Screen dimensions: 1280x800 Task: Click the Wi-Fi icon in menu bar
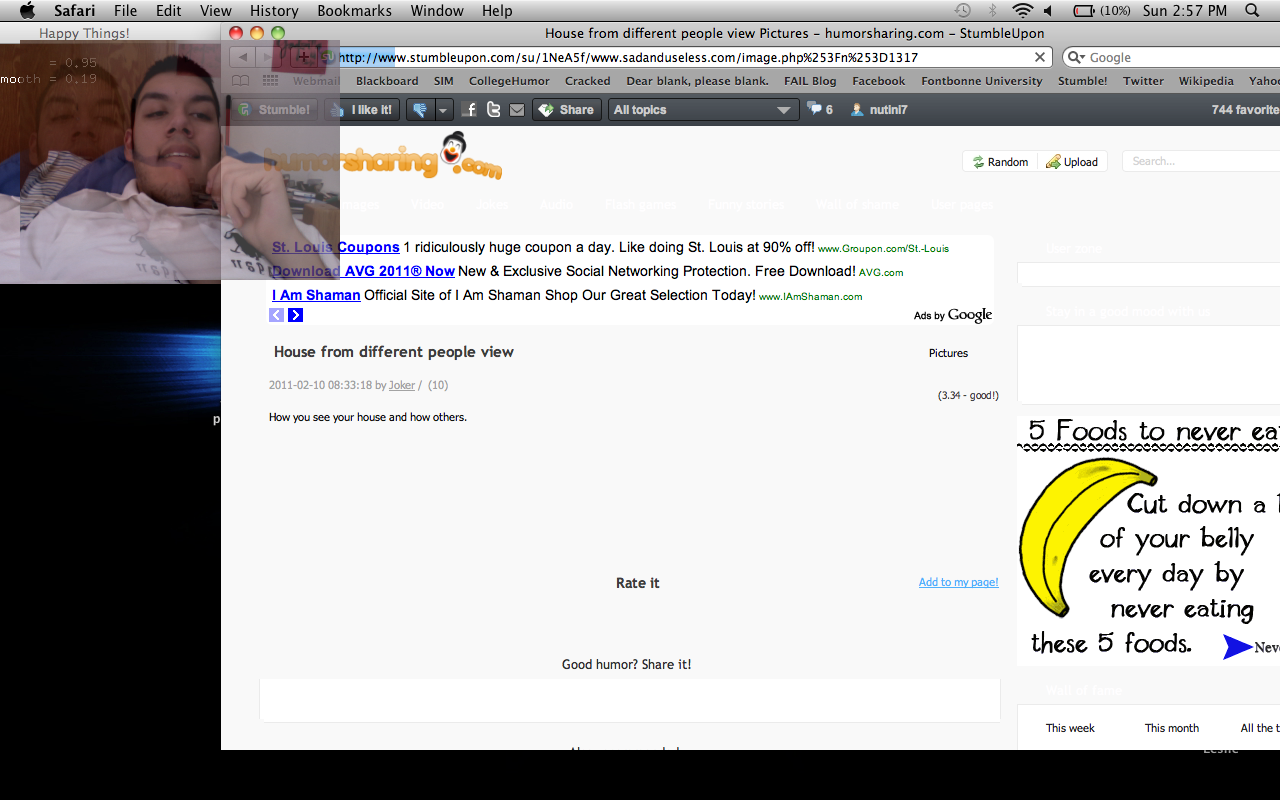pos(1021,11)
